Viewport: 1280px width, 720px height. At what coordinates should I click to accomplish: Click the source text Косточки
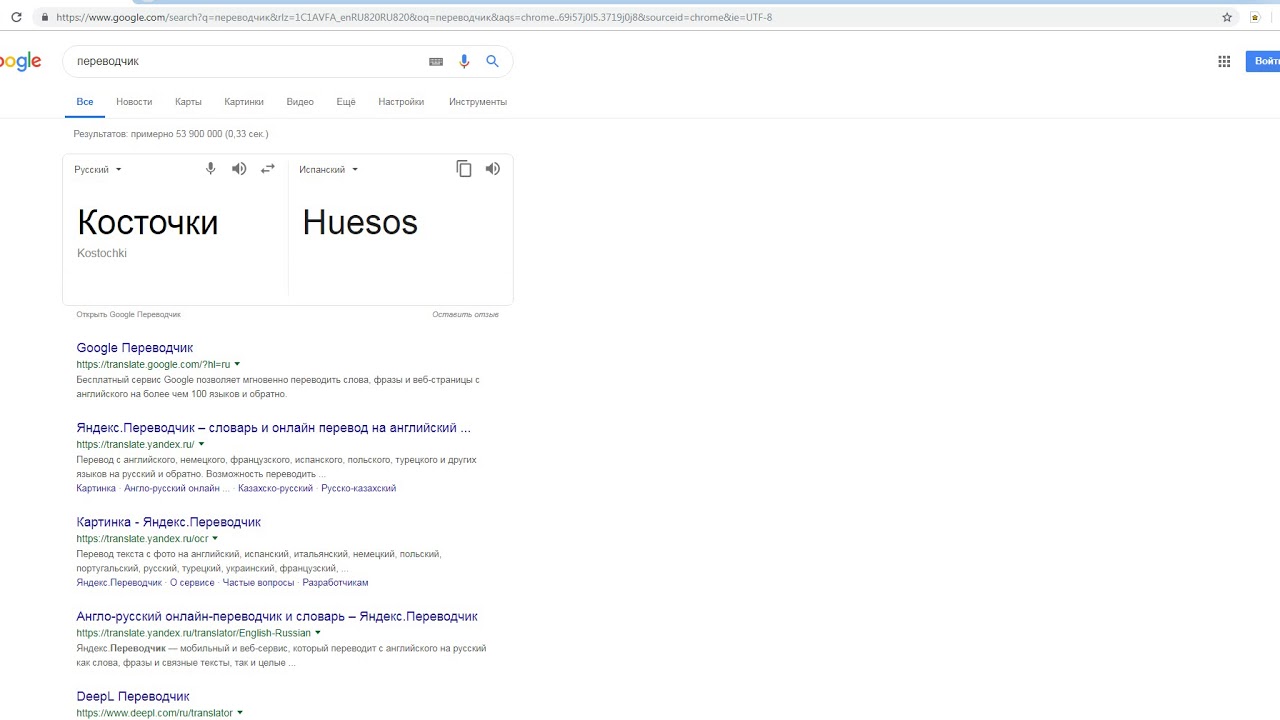[147, 222]
